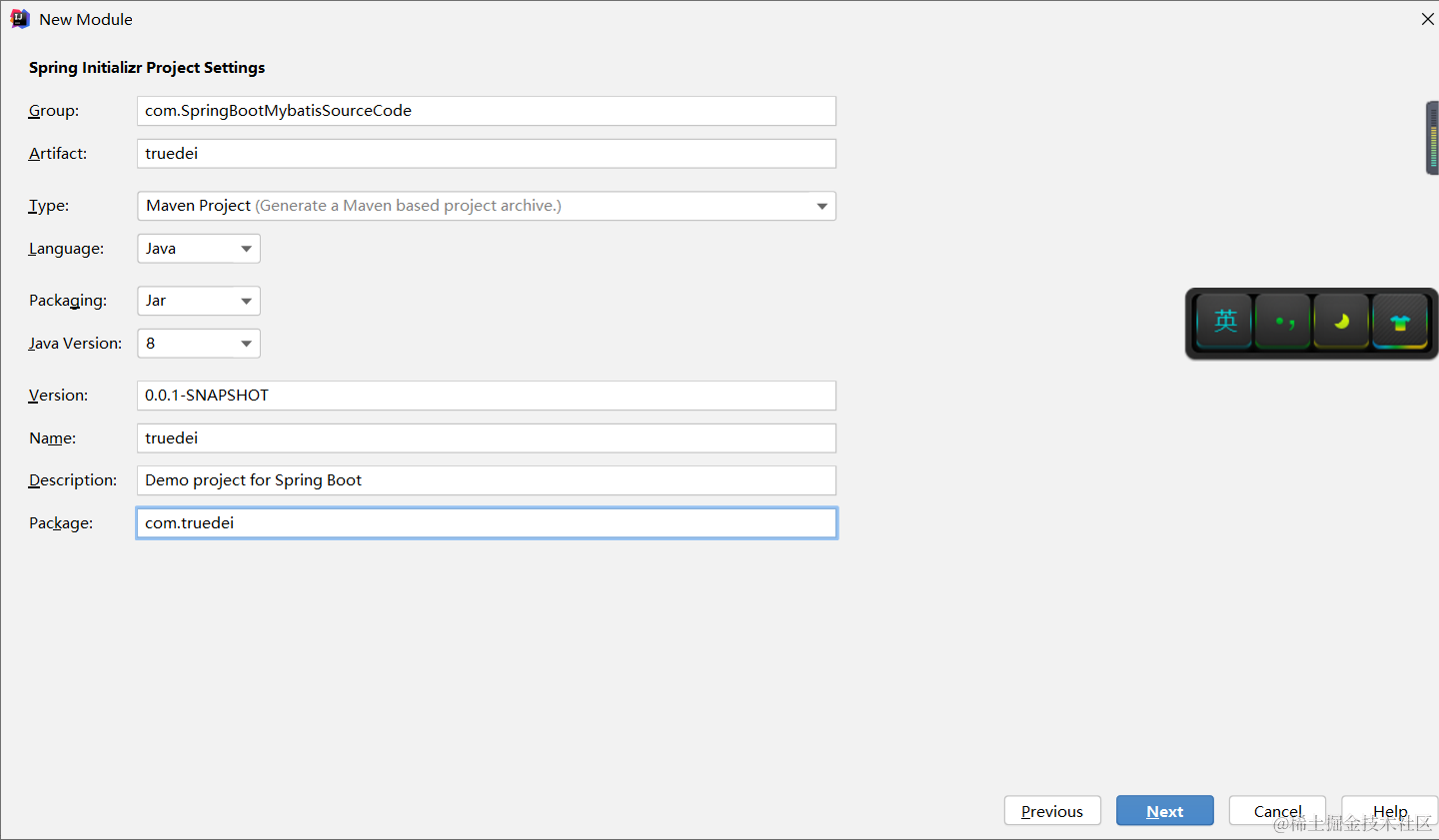This screenshot has height=840, width=1439.
Task: Open the Packaging dropdown showing Jar
Action: click(x=199, y=301)
